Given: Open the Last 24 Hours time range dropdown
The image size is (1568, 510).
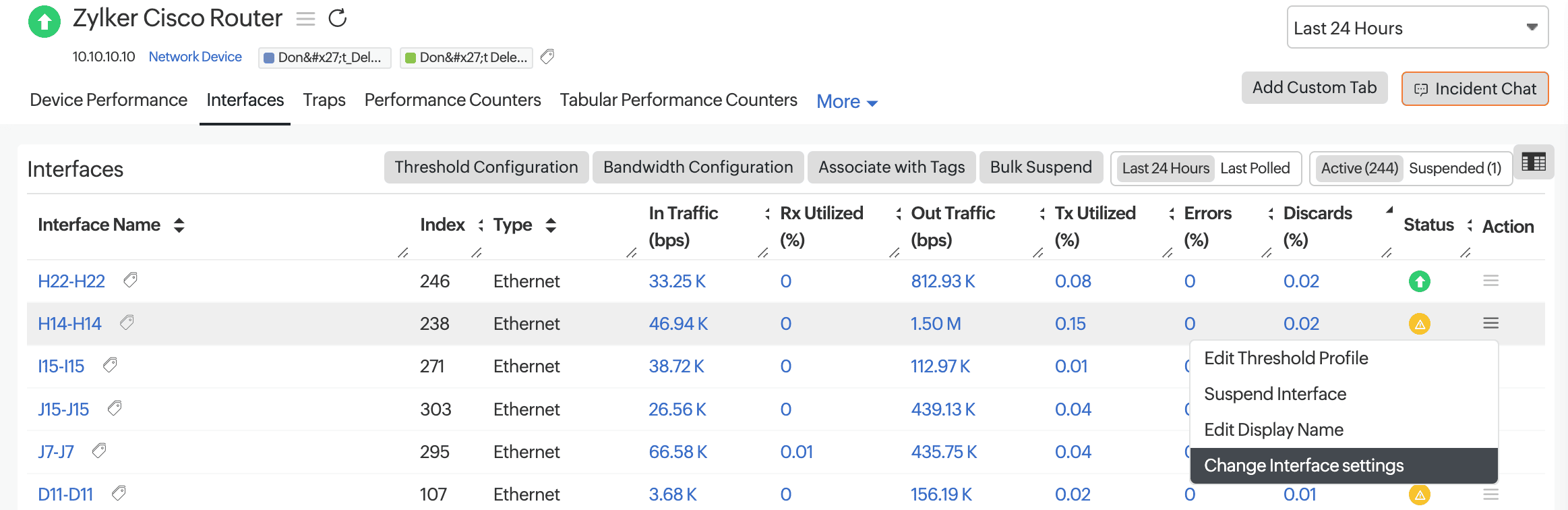Looking at the screenshot, I should click(x=1416, y=28).
